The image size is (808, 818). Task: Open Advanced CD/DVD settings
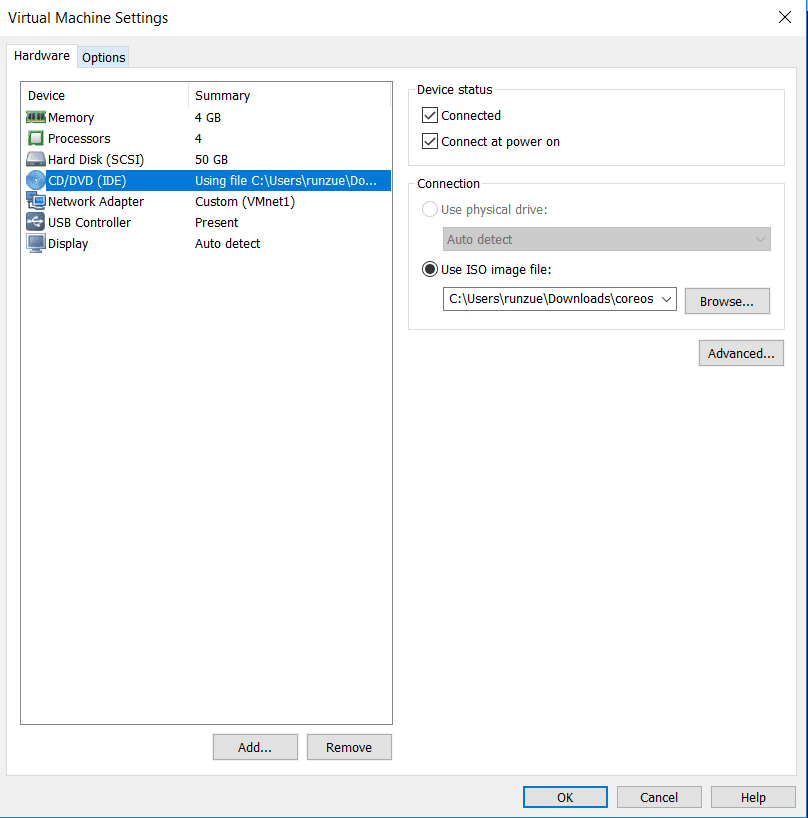click(x=741, y=353)
